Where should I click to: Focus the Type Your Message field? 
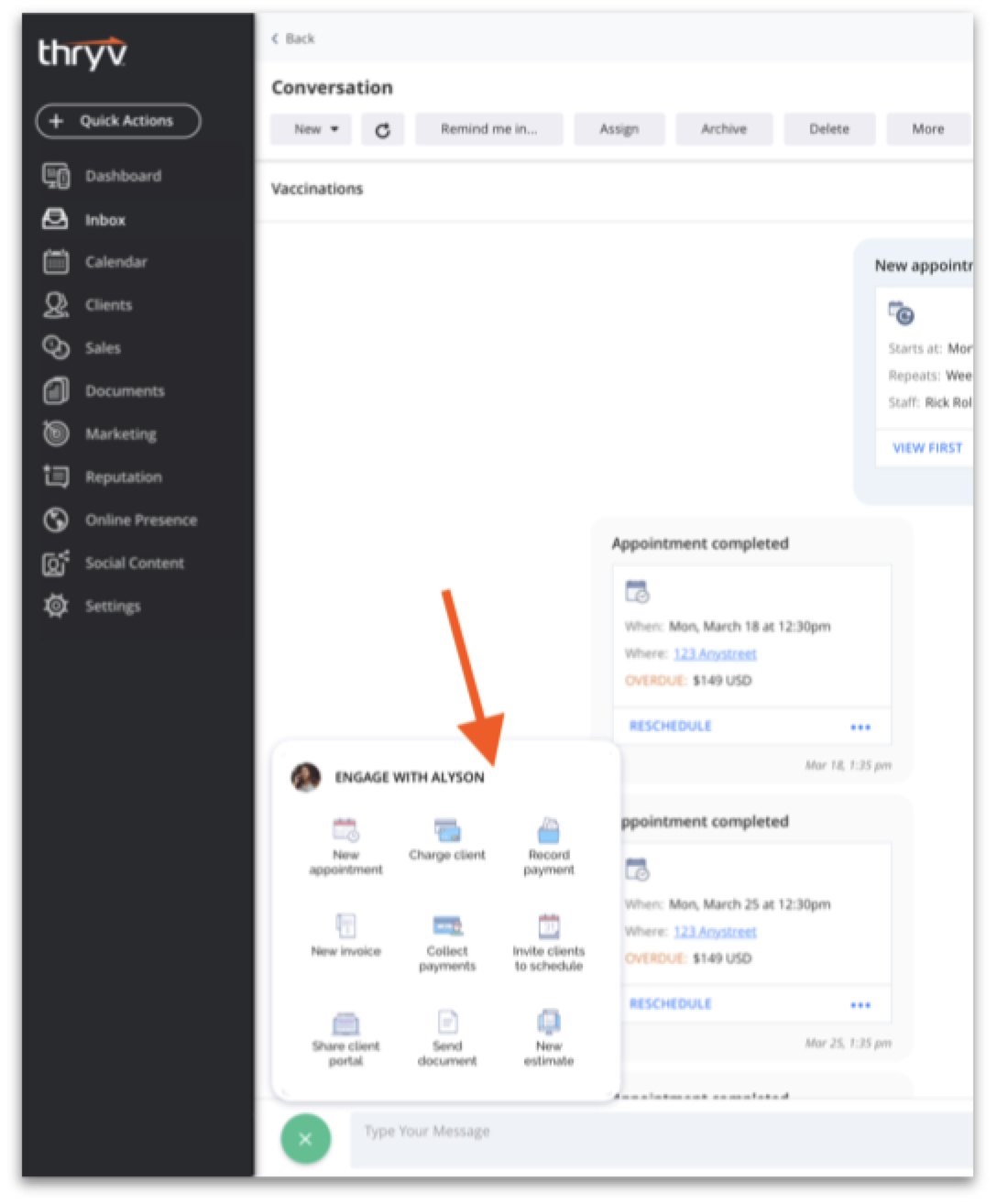click(661, 1139)
